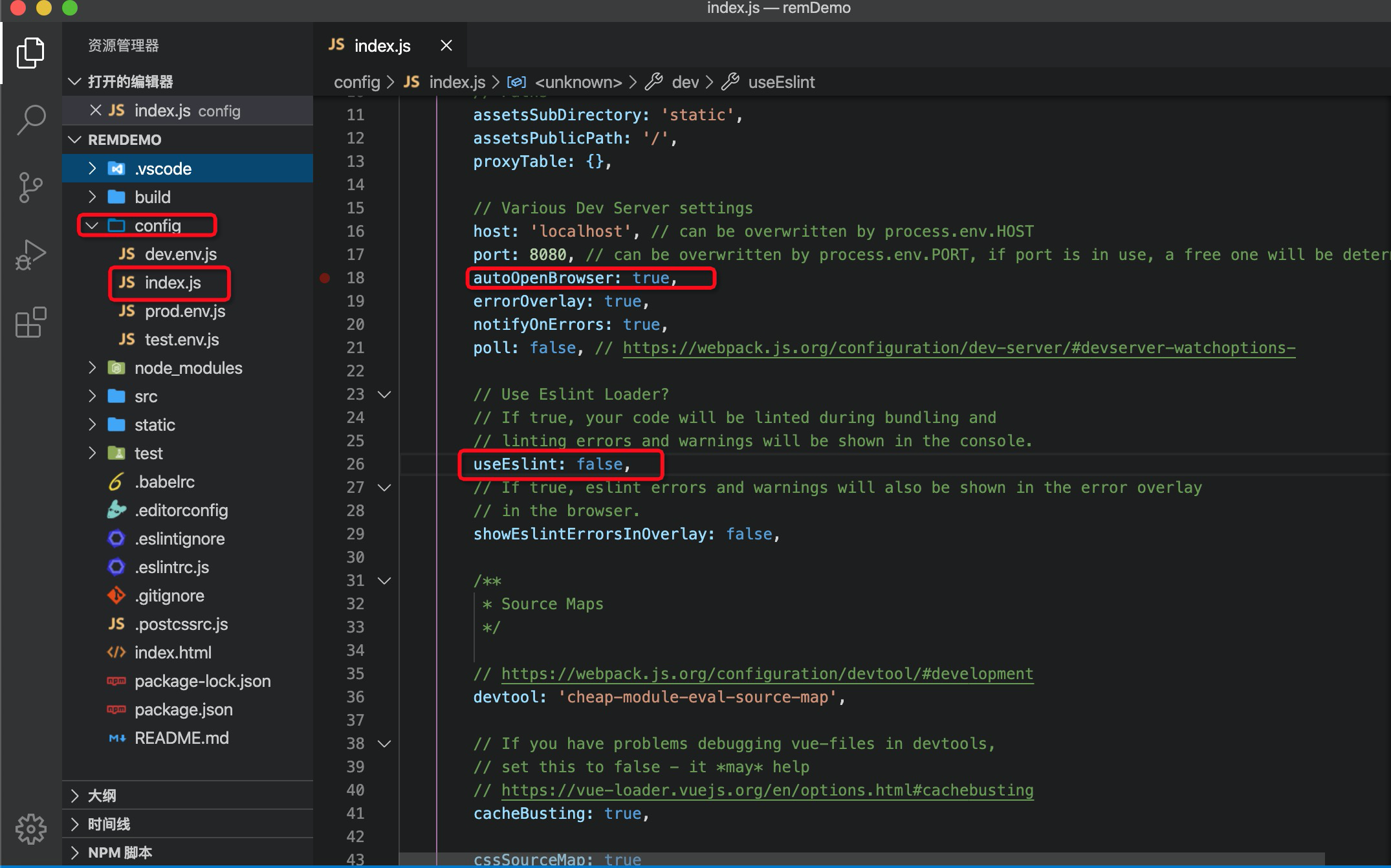1391x868 pixels.
Task: Click the config breadcrumb segment
Action: (x=356, y=82)
